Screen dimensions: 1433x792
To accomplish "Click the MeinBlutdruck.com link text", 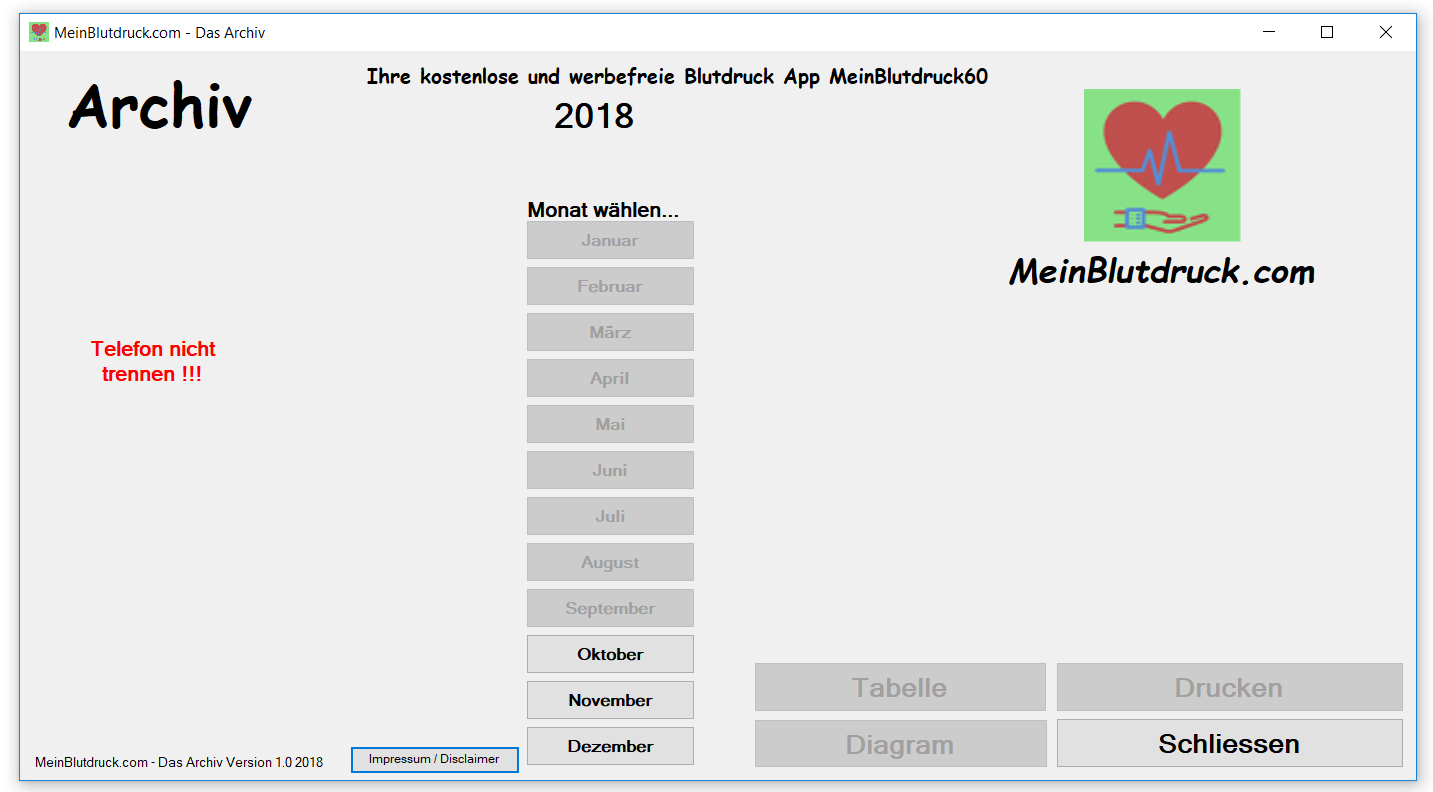I will (x=1161, y=271).
